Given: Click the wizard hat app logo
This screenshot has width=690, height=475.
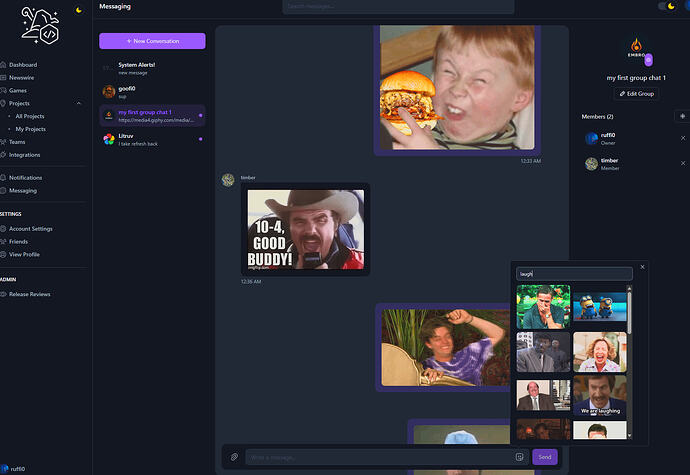Looking at the screenshot, I should [40, 26].
